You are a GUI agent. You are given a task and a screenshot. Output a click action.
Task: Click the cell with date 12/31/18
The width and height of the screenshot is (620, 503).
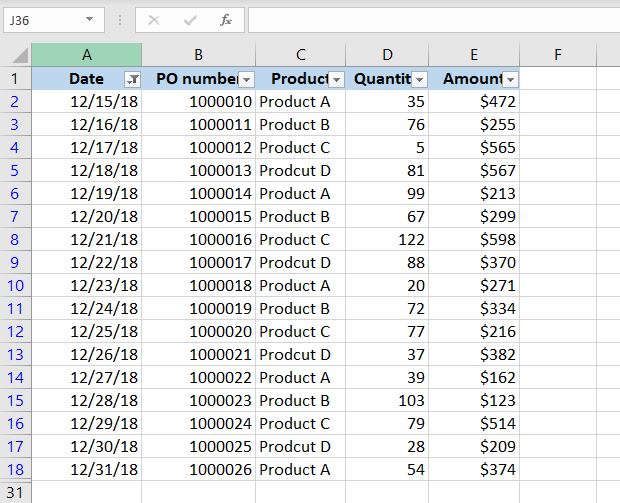[x=87, y=469]
